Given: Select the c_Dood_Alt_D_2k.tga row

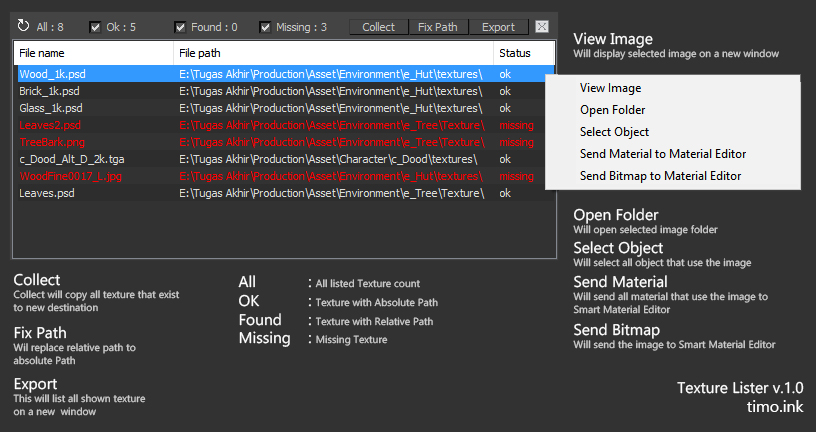Looking at the screenshot, I should coord(72,159).
